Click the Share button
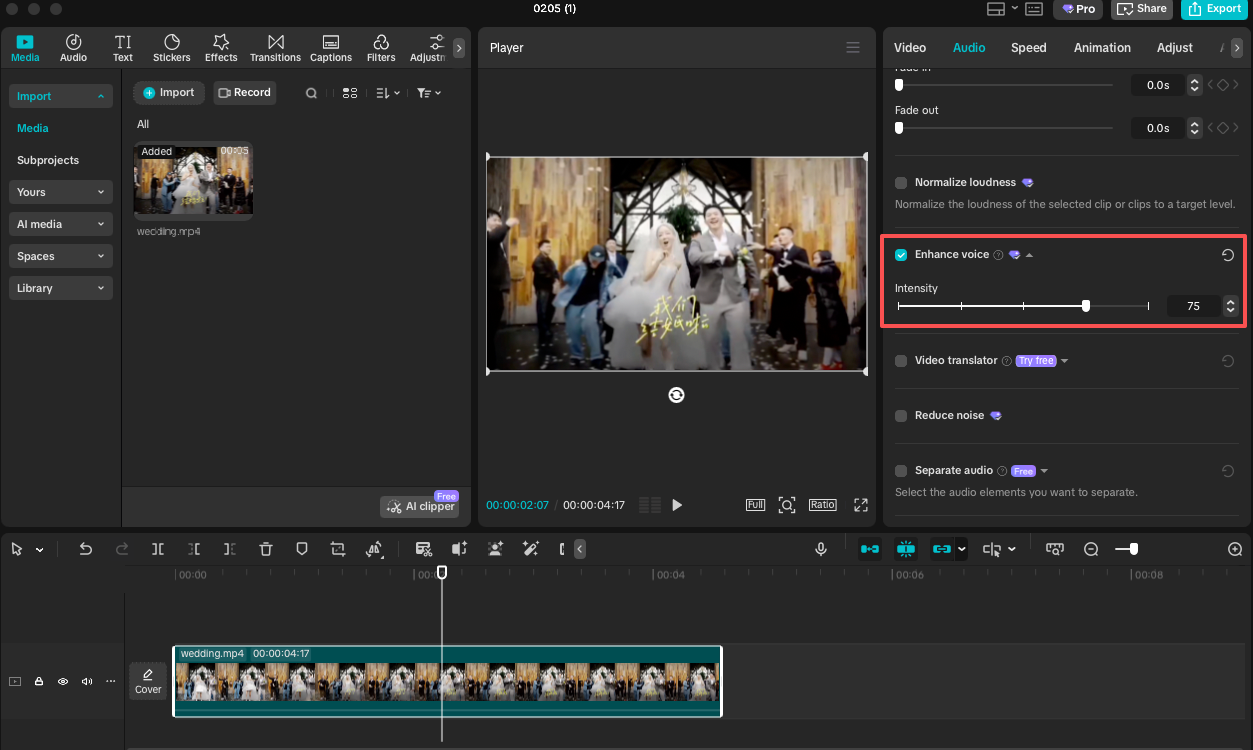Viewport: 1253px width, 750px height. click(1142, 9)
